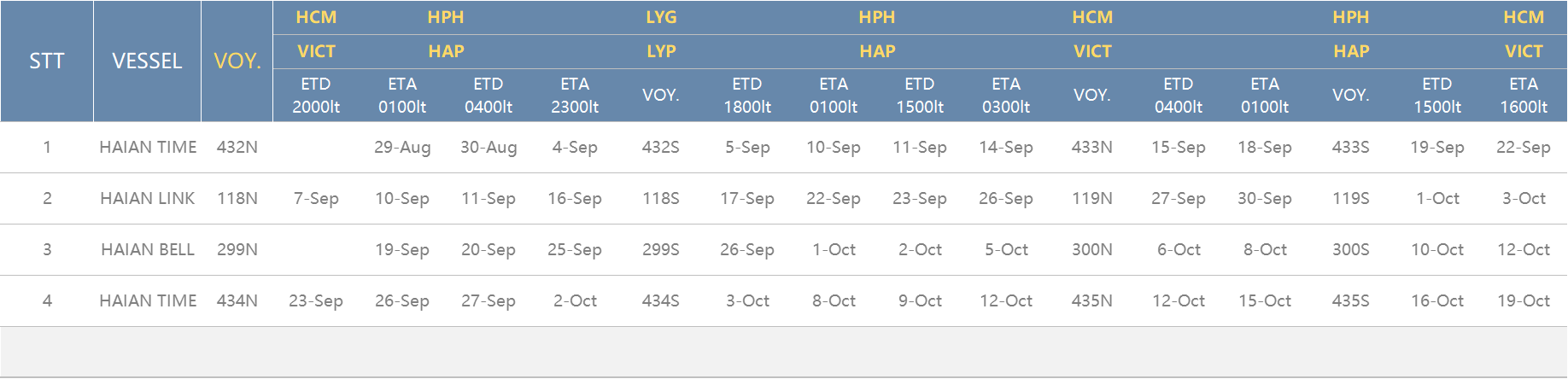Click the yellow VOY. header cell
The width and height of the screenshot is (1568, 379).
(237, 61)
